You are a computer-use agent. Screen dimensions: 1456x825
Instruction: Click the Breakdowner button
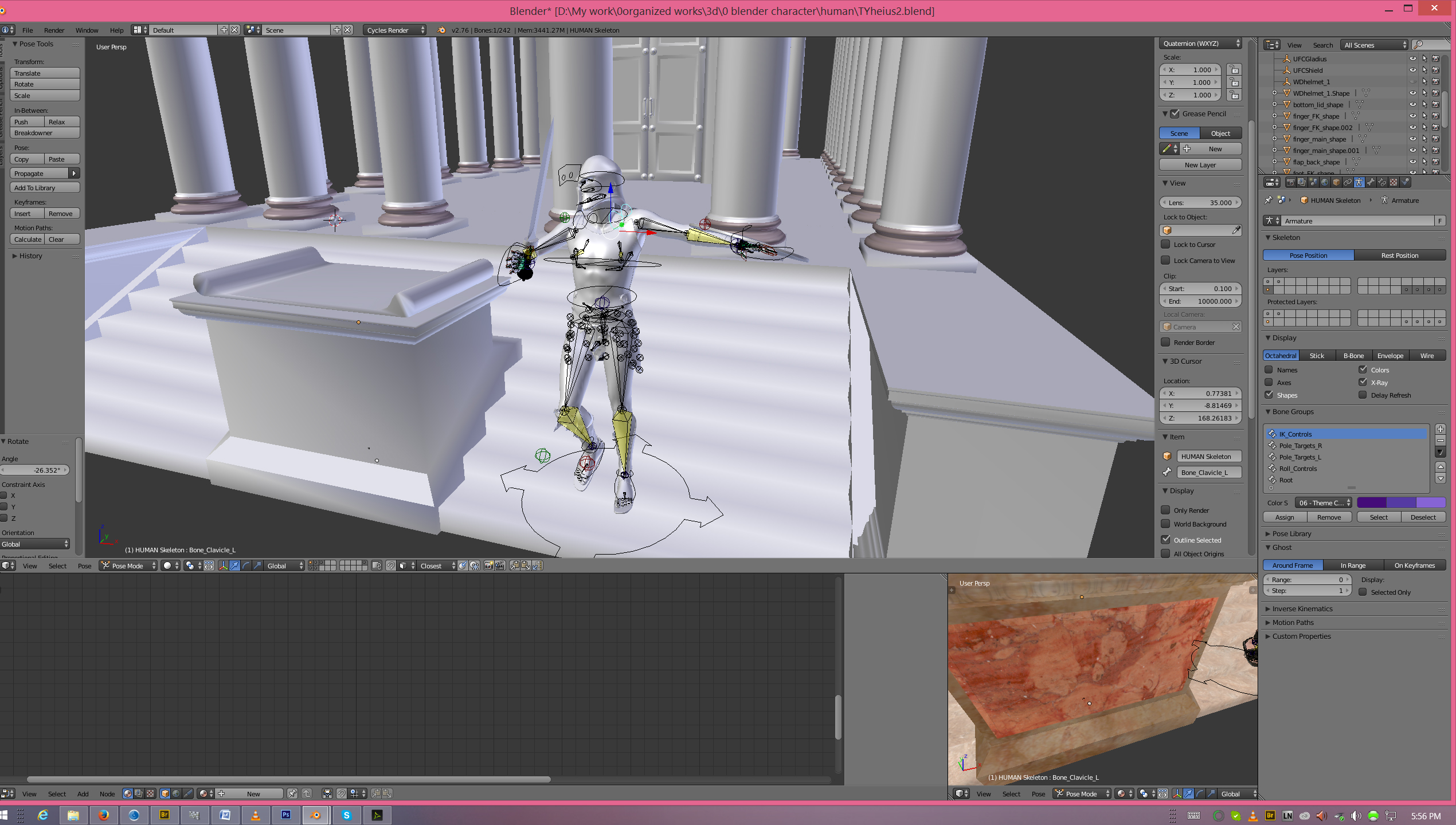(x=44, y=132)
